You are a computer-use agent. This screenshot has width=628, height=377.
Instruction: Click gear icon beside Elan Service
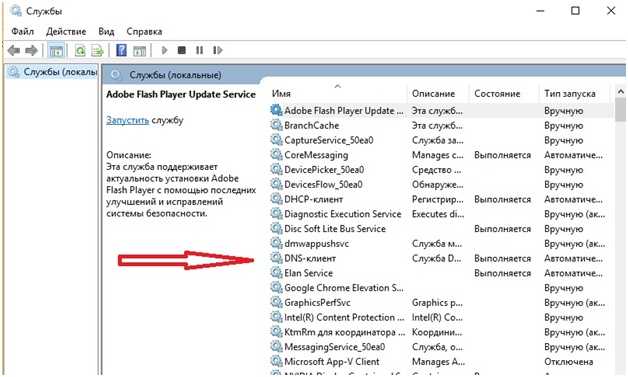(276, 273)
